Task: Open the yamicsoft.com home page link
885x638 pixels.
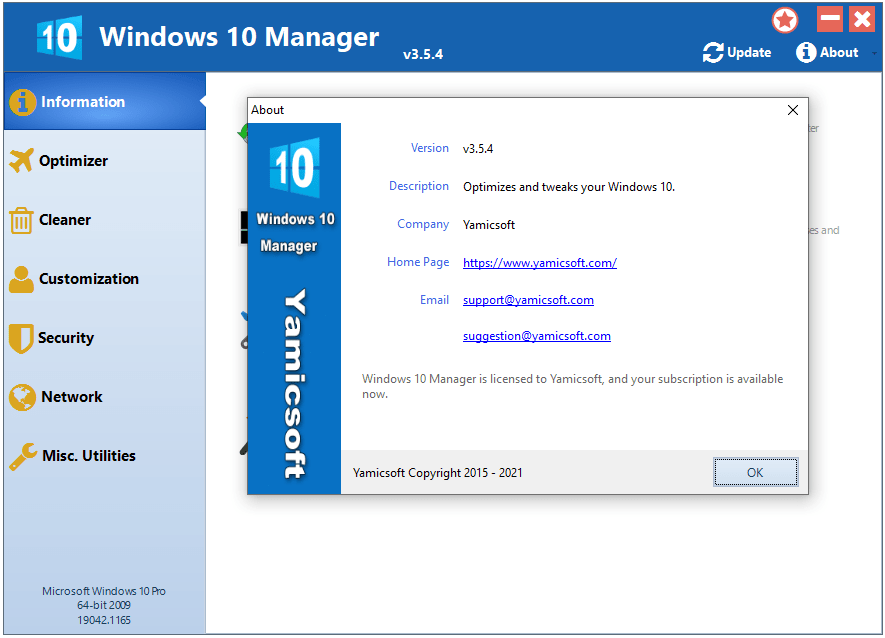Action: point(540,263)
